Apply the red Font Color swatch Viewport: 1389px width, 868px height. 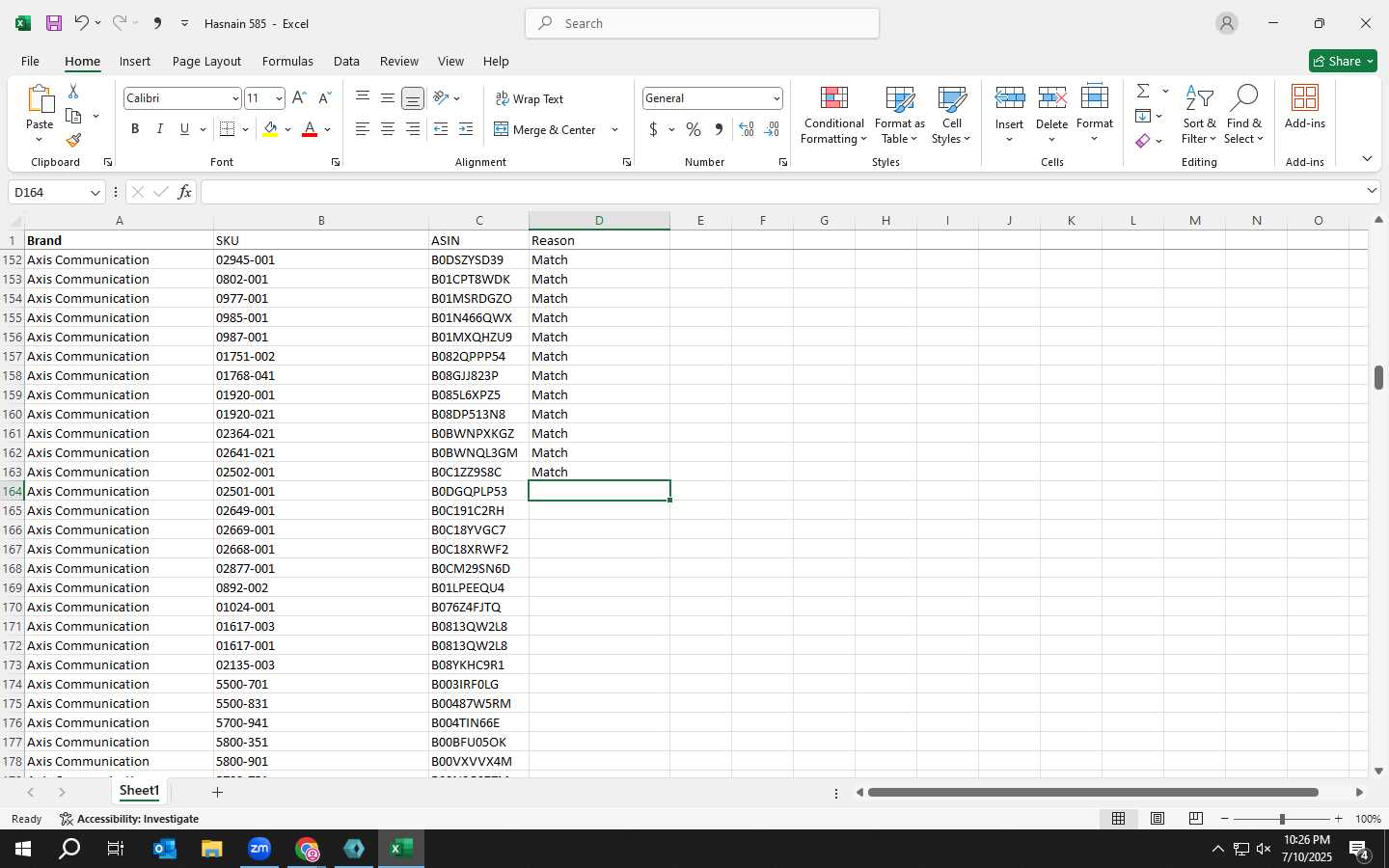310,129
